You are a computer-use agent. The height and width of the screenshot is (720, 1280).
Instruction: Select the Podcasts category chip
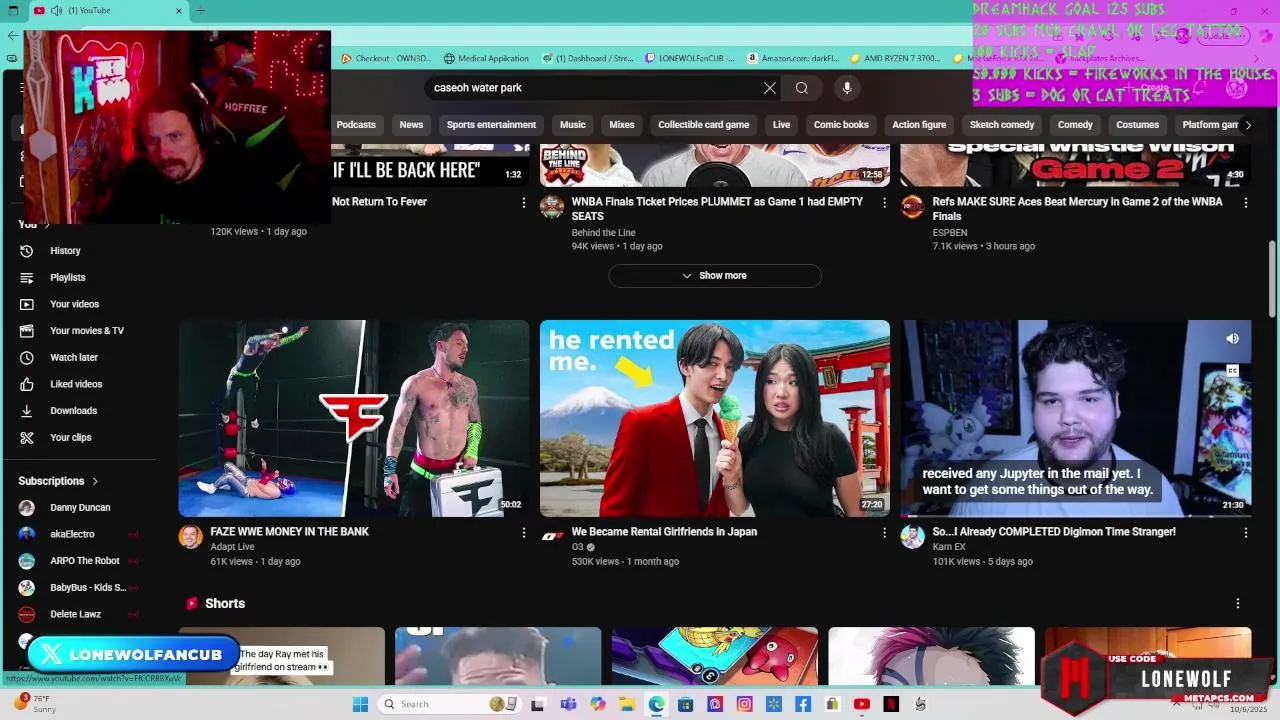[x=356, y=125]
